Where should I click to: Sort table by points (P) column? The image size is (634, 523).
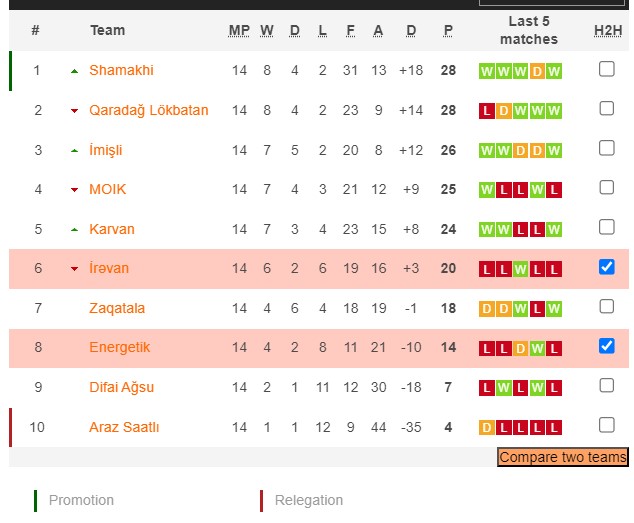(448, 30)
